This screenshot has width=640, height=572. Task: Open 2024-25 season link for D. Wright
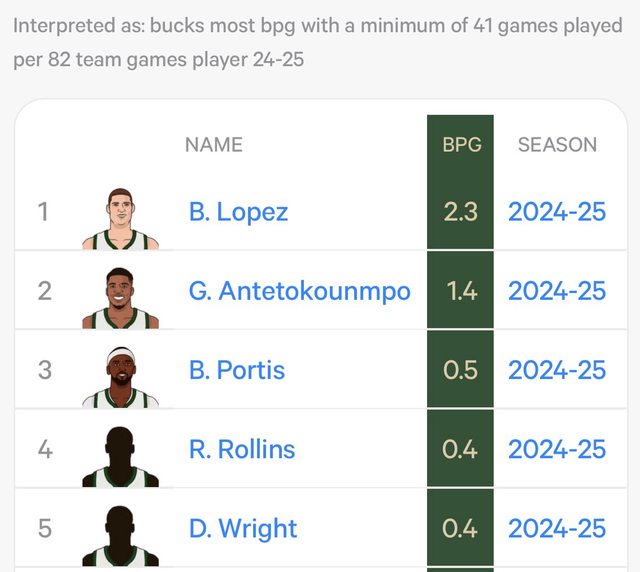click(x=557, y=528)
